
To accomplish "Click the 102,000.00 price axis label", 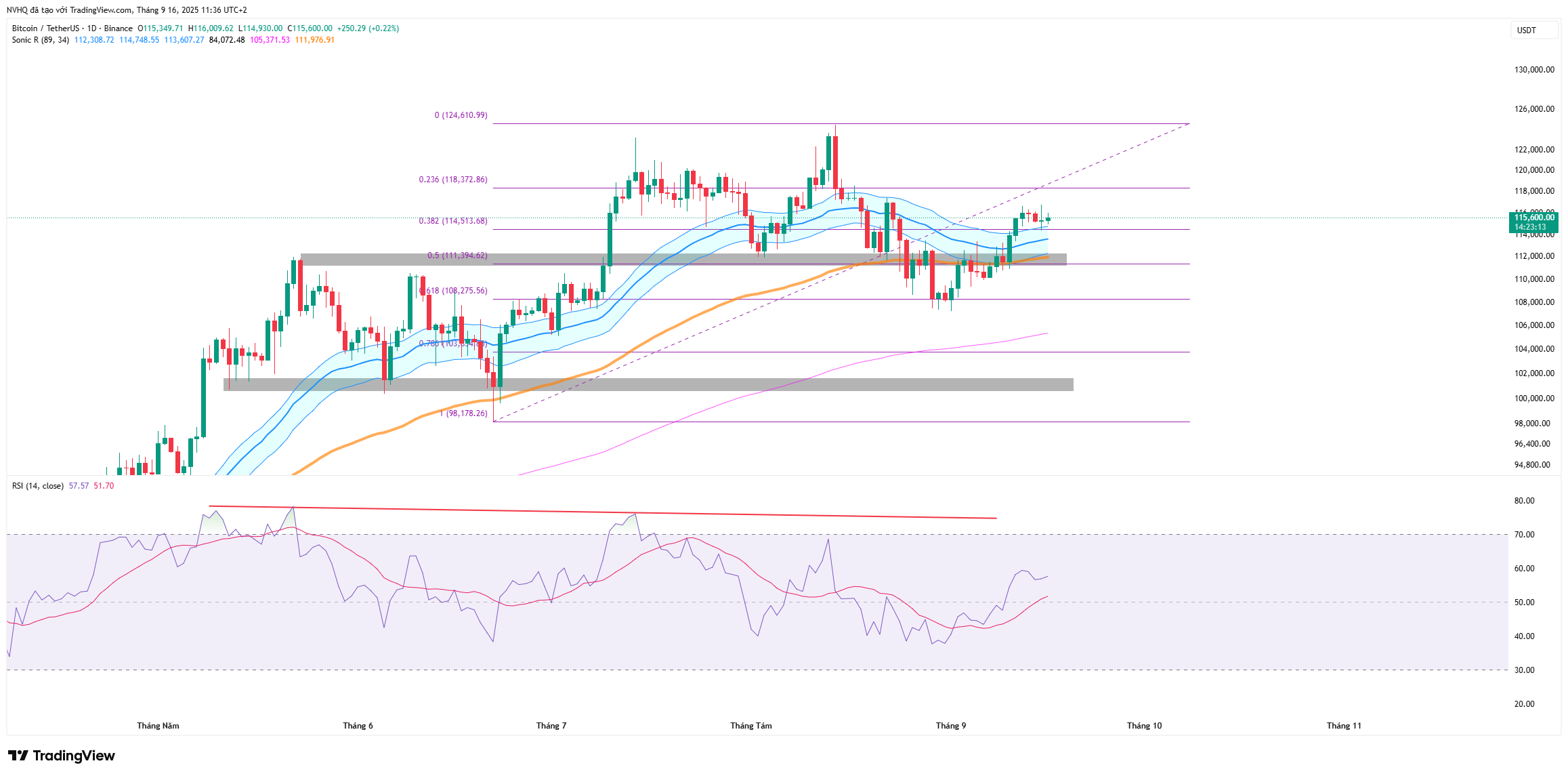I will coord(1534,373).
